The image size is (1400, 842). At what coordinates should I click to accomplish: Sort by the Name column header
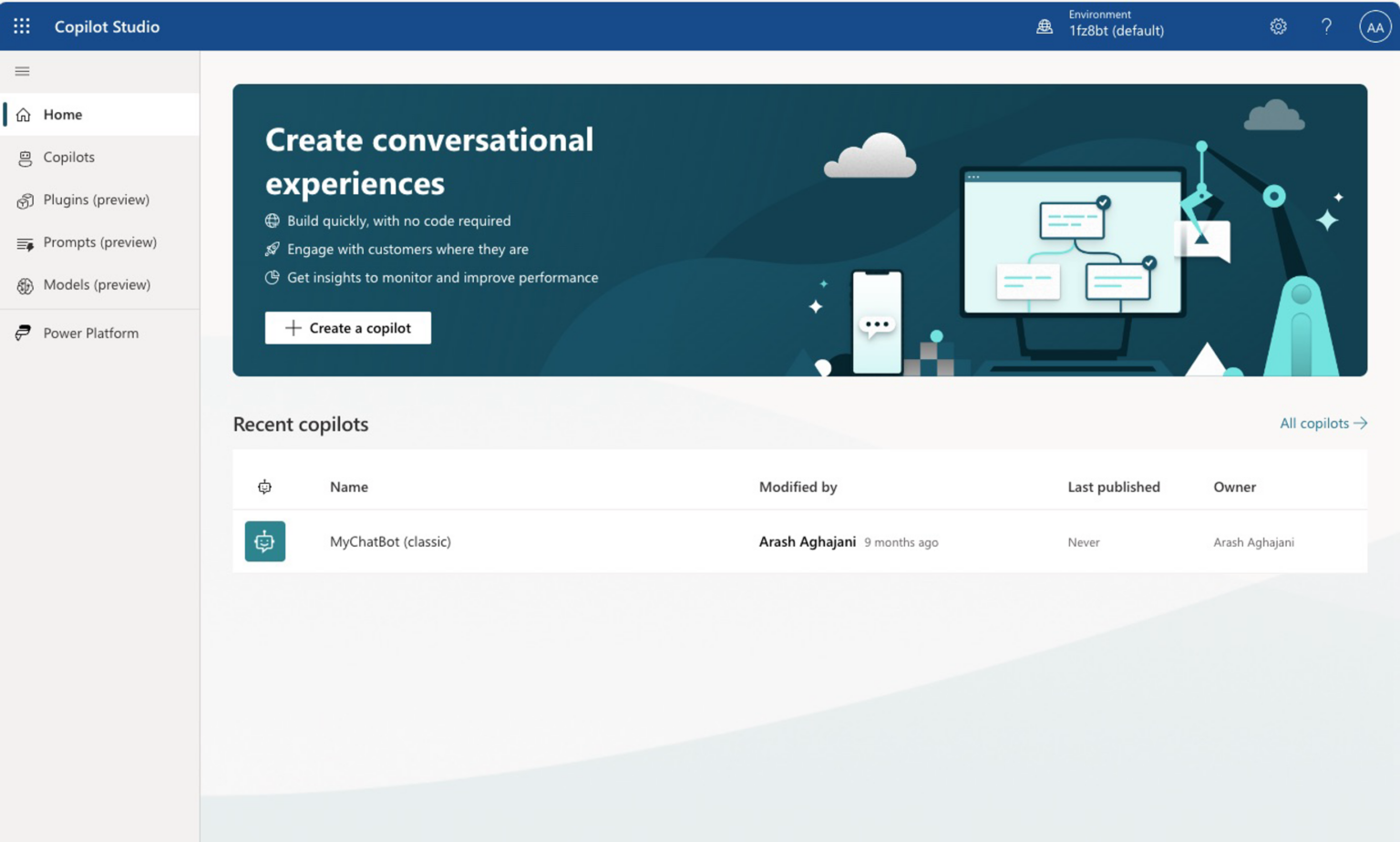(349, 487)
